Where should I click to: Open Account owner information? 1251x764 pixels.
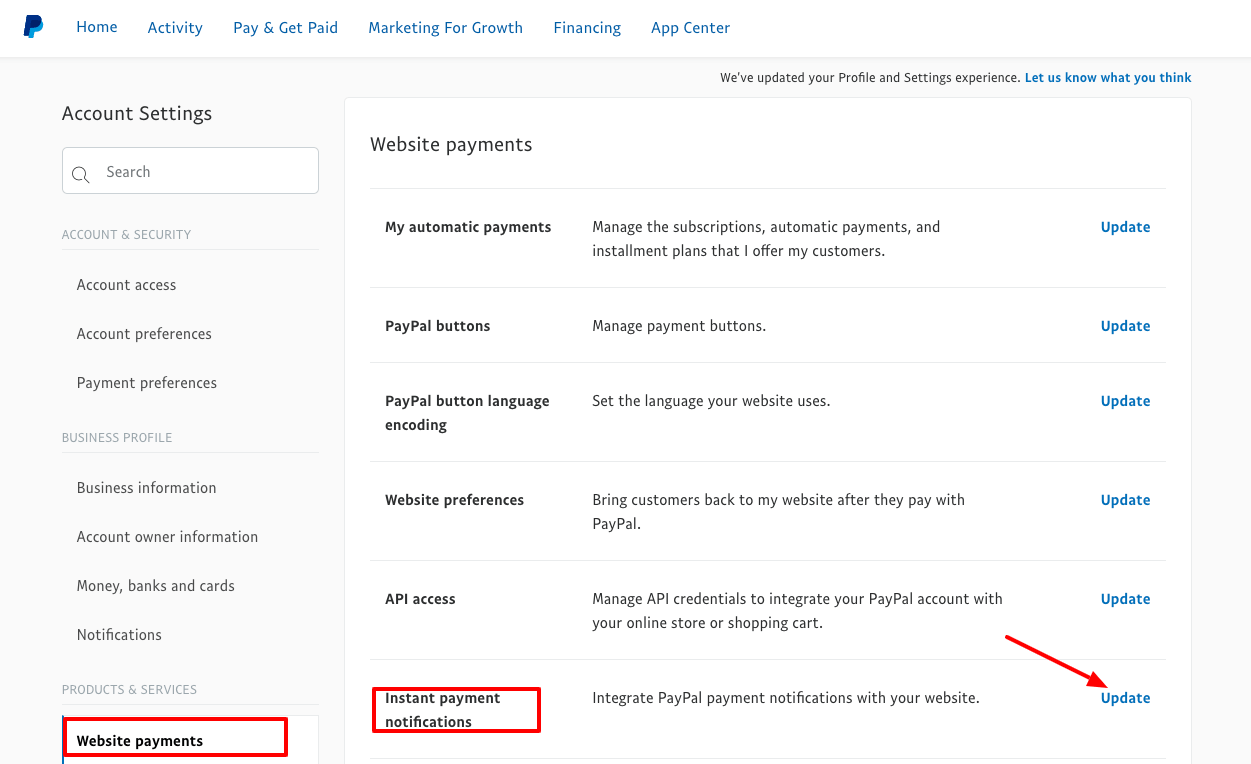[x=167, y=536]
